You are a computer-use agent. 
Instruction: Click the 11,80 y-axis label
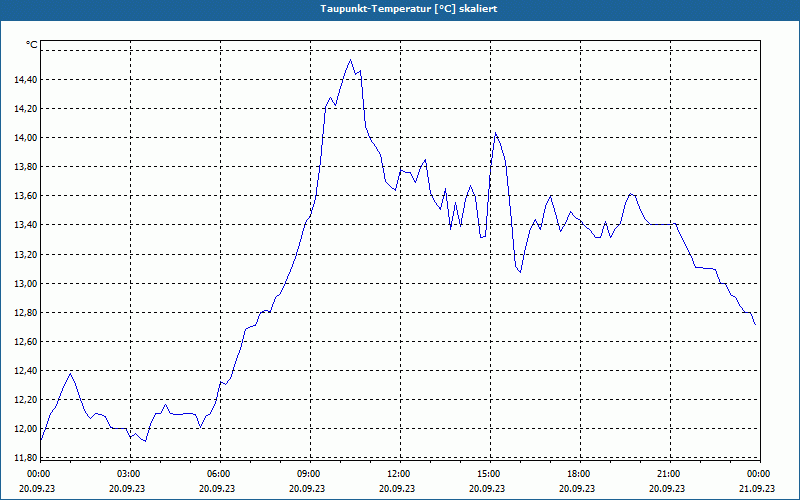pyautogui.click(x=25, y=458)
